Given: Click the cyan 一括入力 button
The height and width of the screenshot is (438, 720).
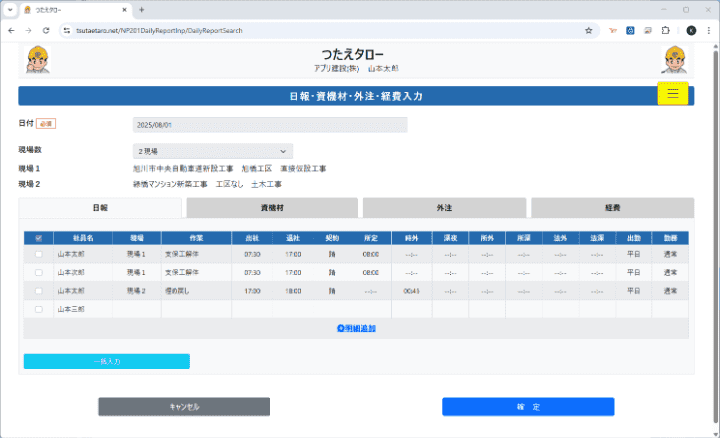Looking at the screenshot, I should point(107,361).
